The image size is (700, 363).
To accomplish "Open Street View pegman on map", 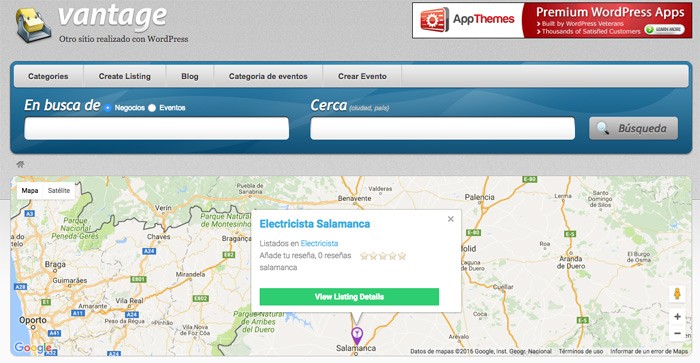I will coord(677,294).
